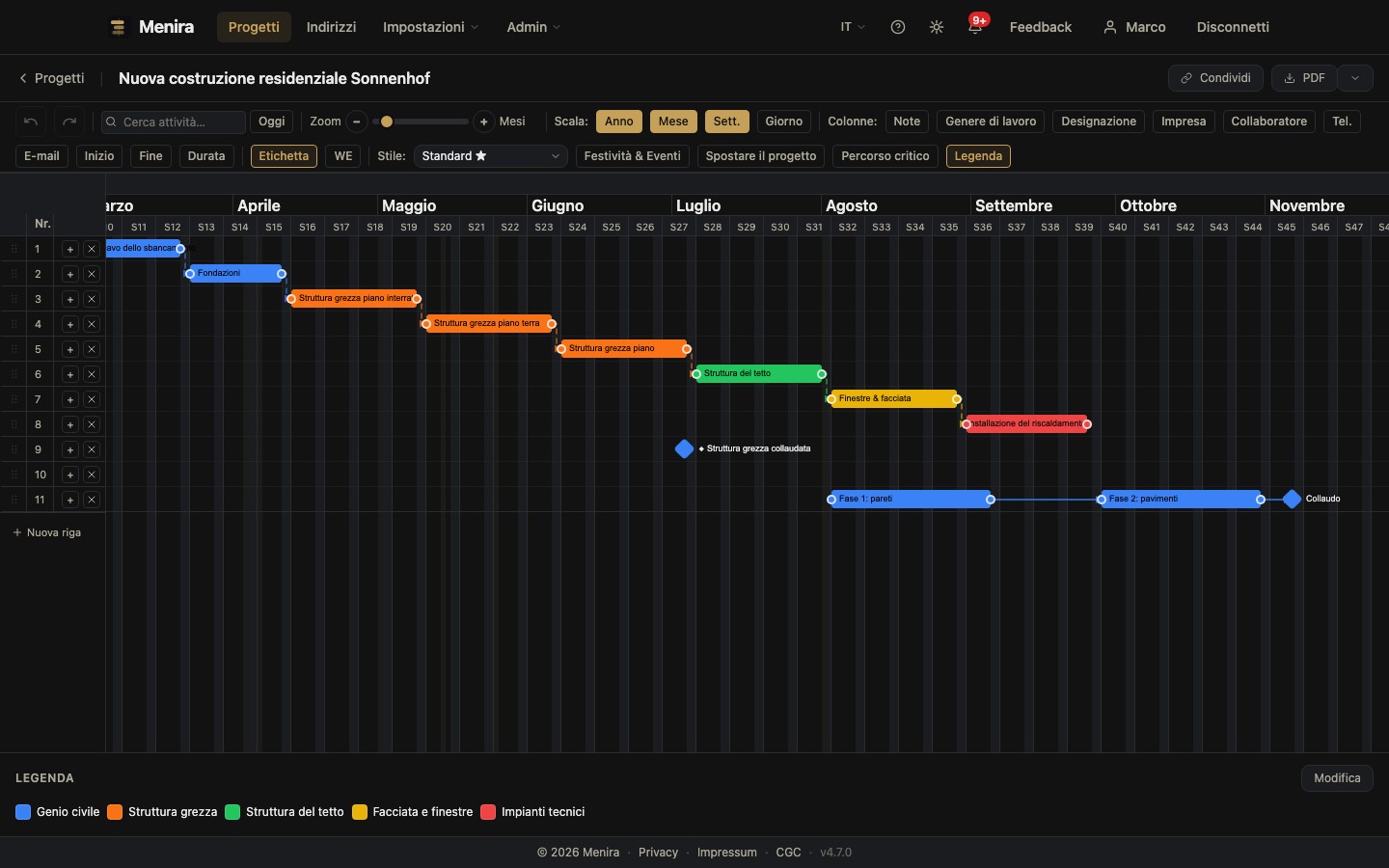1389x868 pixels.
Task: Click the Struttura grezza collaudata milestone diamond
Action: [685, 448]
